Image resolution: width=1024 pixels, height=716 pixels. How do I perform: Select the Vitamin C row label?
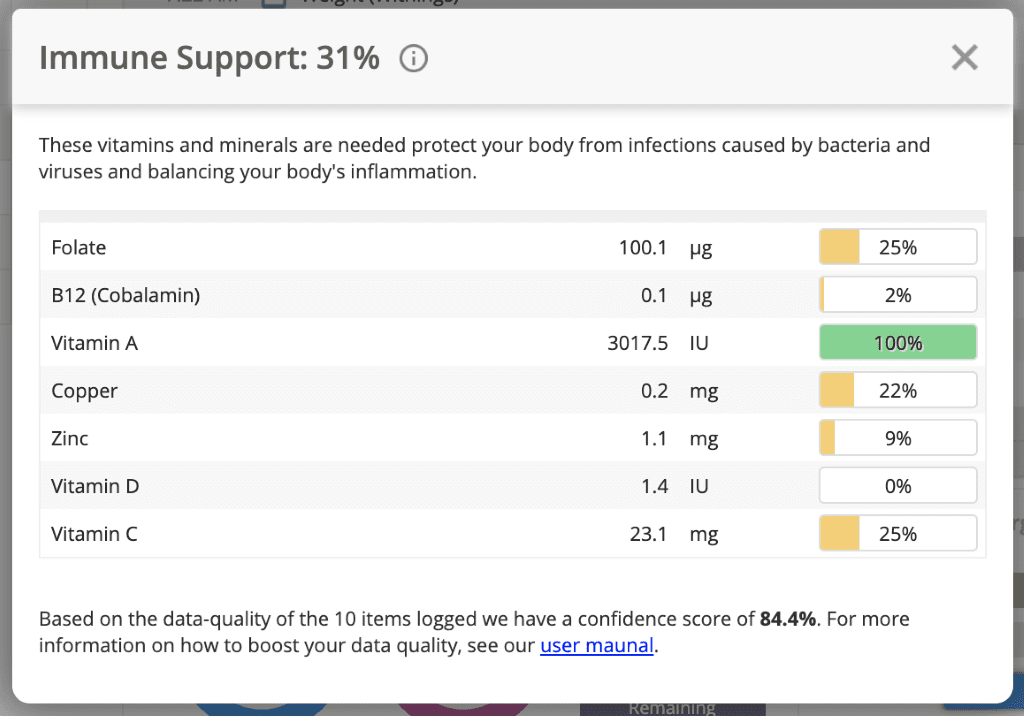point(94,534)
